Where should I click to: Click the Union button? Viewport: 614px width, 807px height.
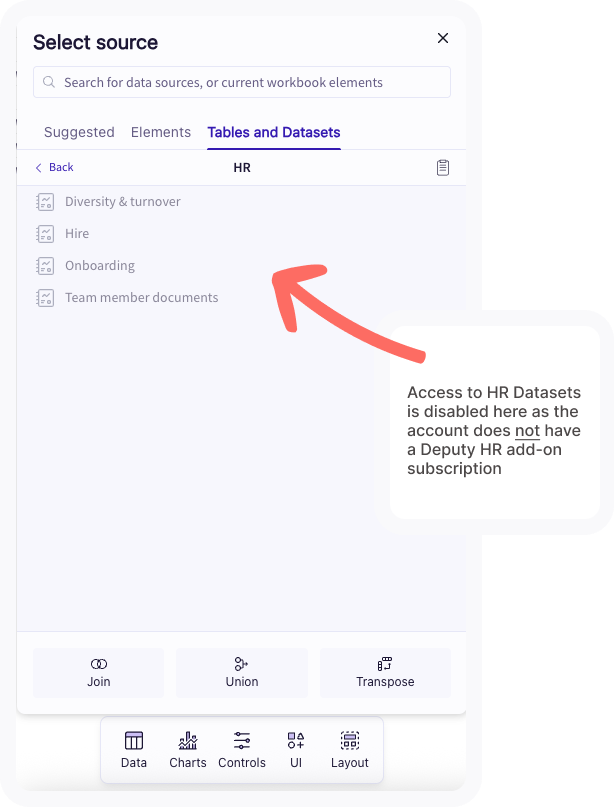(x=242, y=673)
